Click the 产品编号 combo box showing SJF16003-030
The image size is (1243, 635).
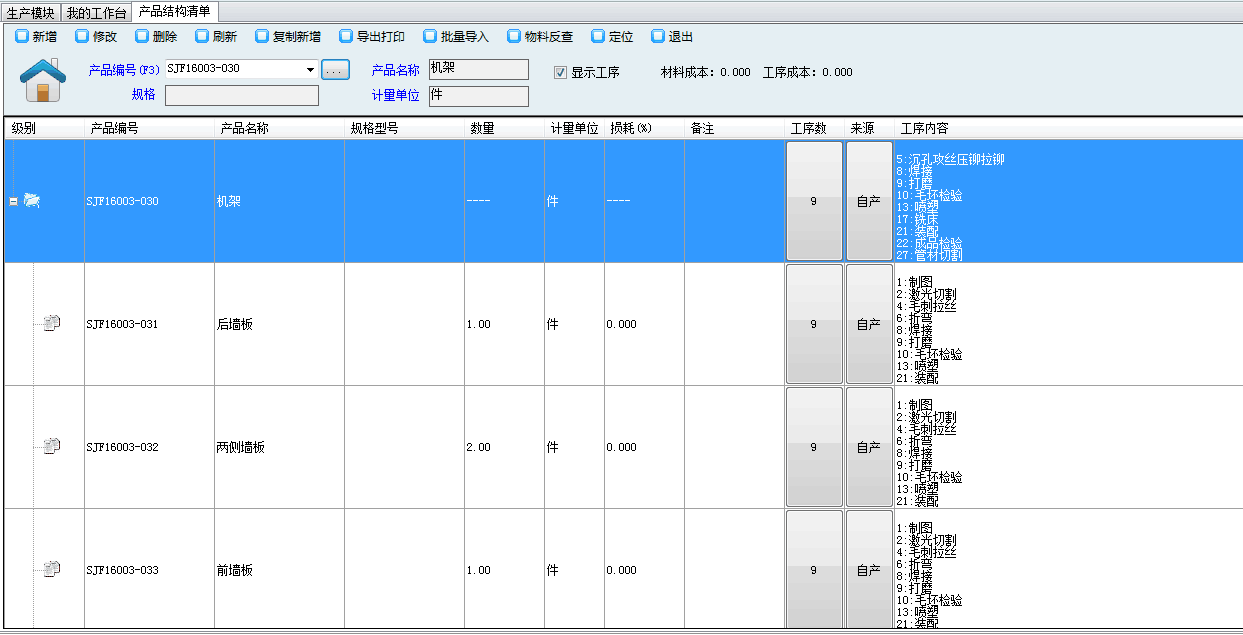coord(241,70)
